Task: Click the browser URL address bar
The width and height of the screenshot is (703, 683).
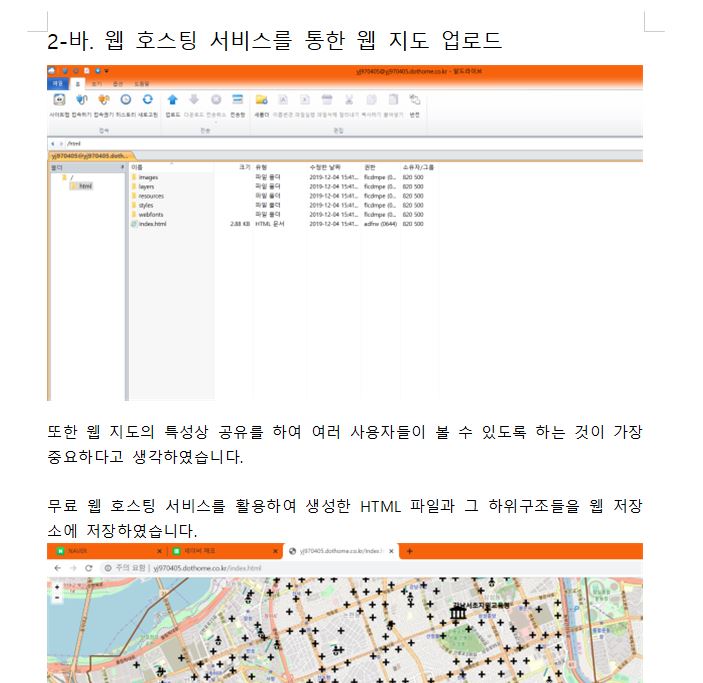Action: point(372,568)
